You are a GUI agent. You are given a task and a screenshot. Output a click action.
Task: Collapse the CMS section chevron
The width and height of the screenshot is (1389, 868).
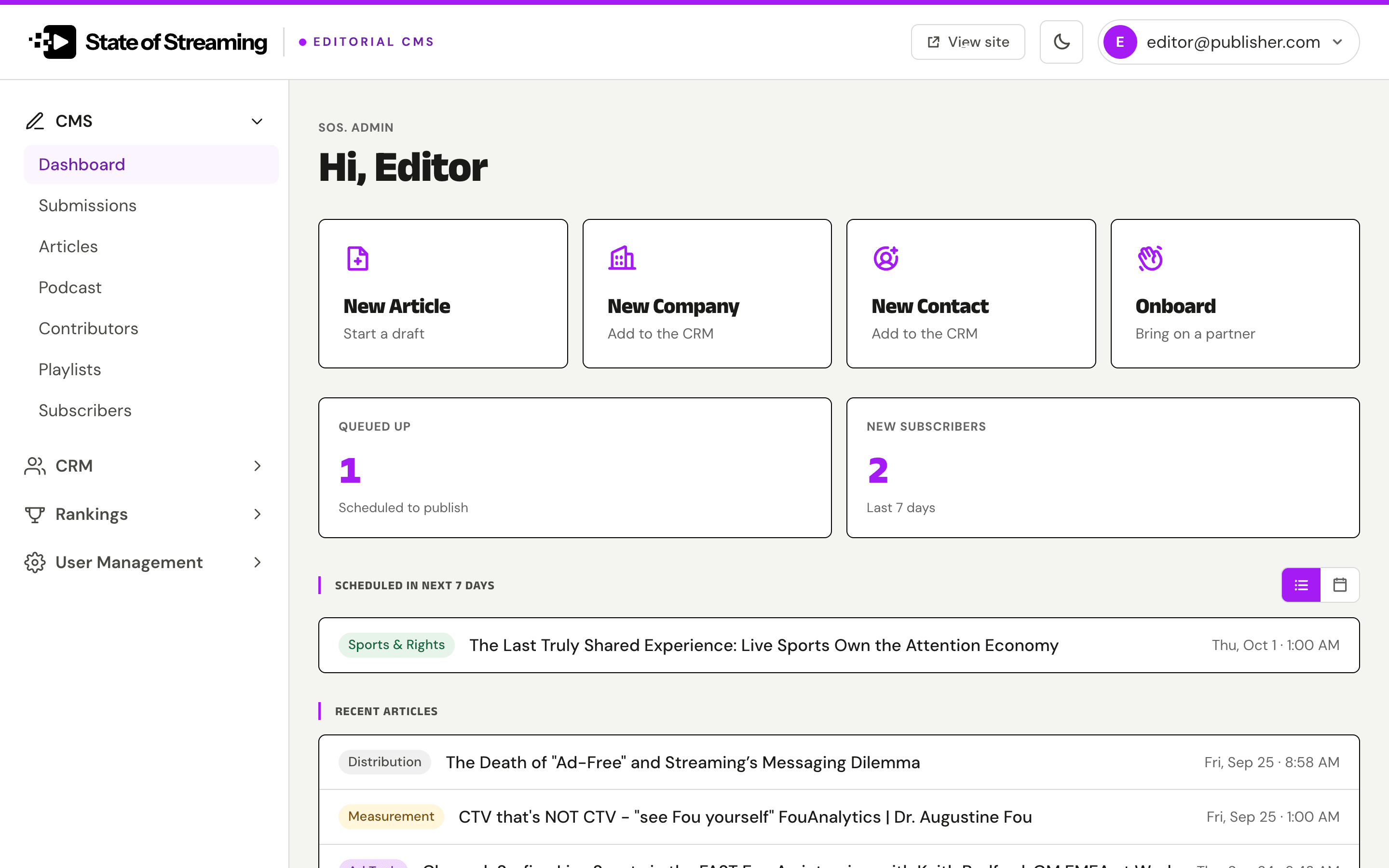pos(257,121)
